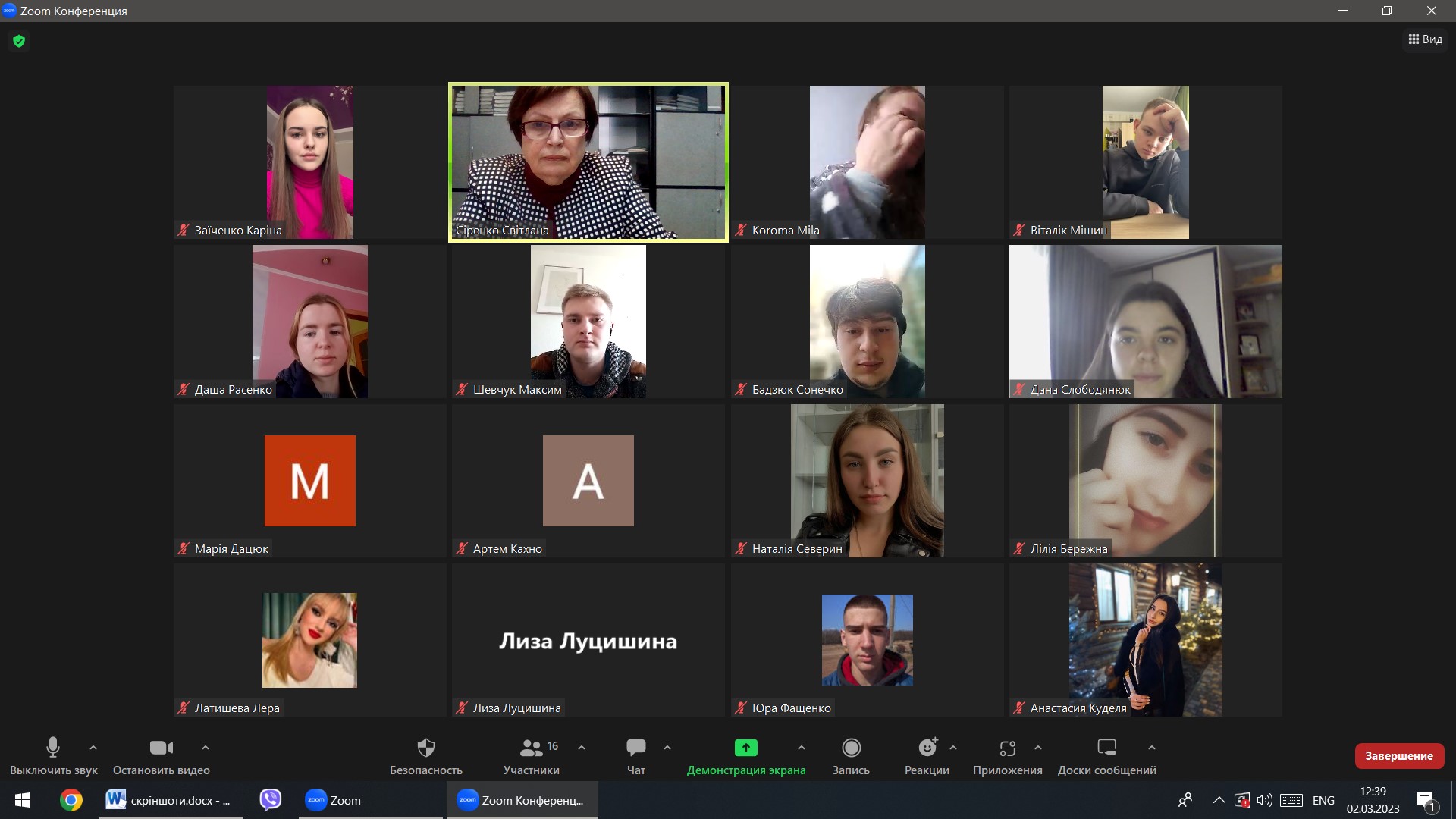Expand audio options arrow beside microphone
Viewport: 1456px width, 819px height.
point(93,748)
